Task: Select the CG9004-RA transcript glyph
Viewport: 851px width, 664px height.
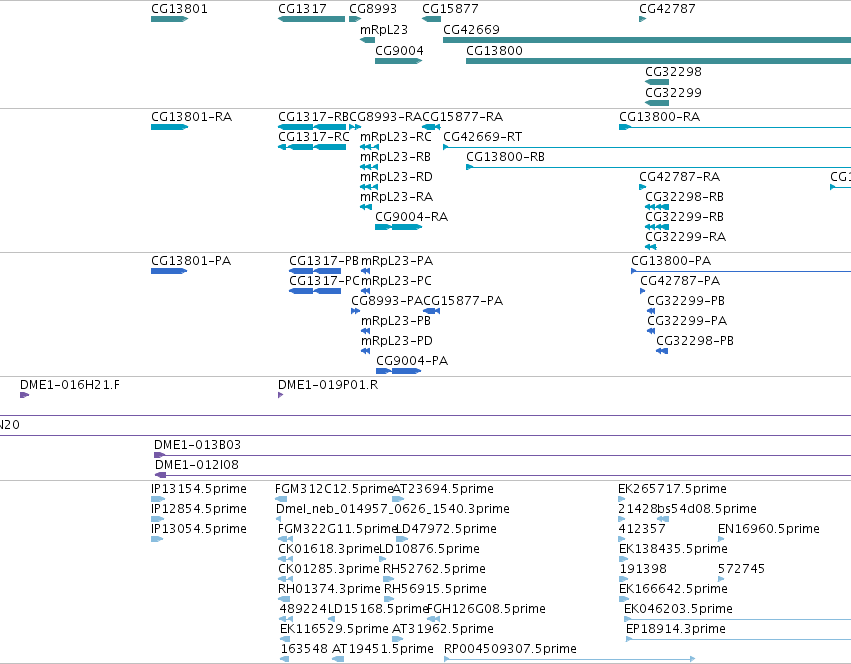Action: point(398,227)
